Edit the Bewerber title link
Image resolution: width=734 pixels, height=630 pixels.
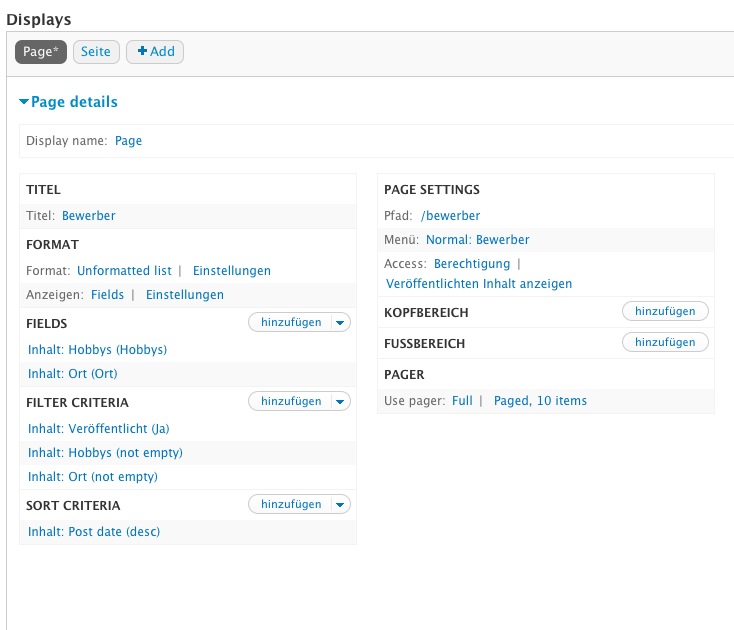pyautogui.click(x=88, y=216)
